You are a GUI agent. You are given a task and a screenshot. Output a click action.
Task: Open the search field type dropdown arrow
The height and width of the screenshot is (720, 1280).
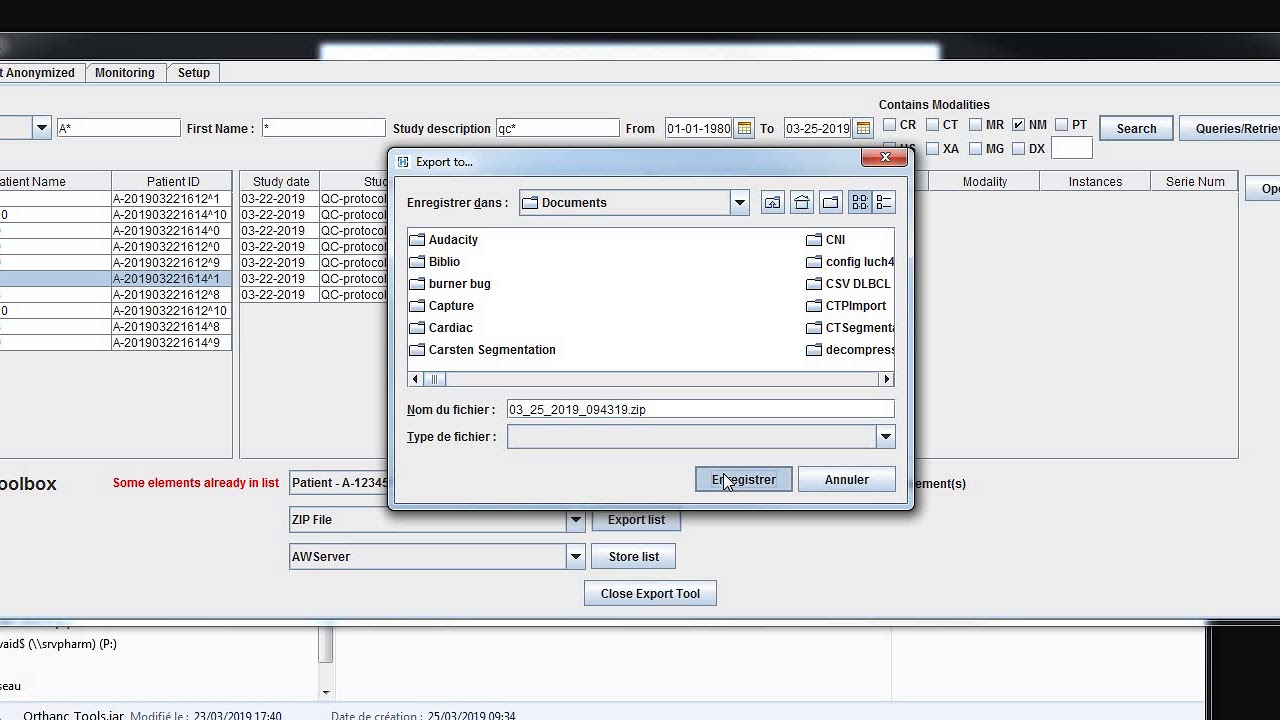[42, 128]
